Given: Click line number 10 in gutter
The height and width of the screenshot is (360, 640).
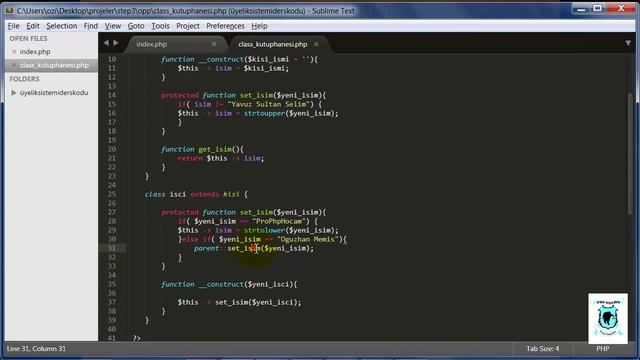Looking at the screenshot, I should [x=112, y=59].
